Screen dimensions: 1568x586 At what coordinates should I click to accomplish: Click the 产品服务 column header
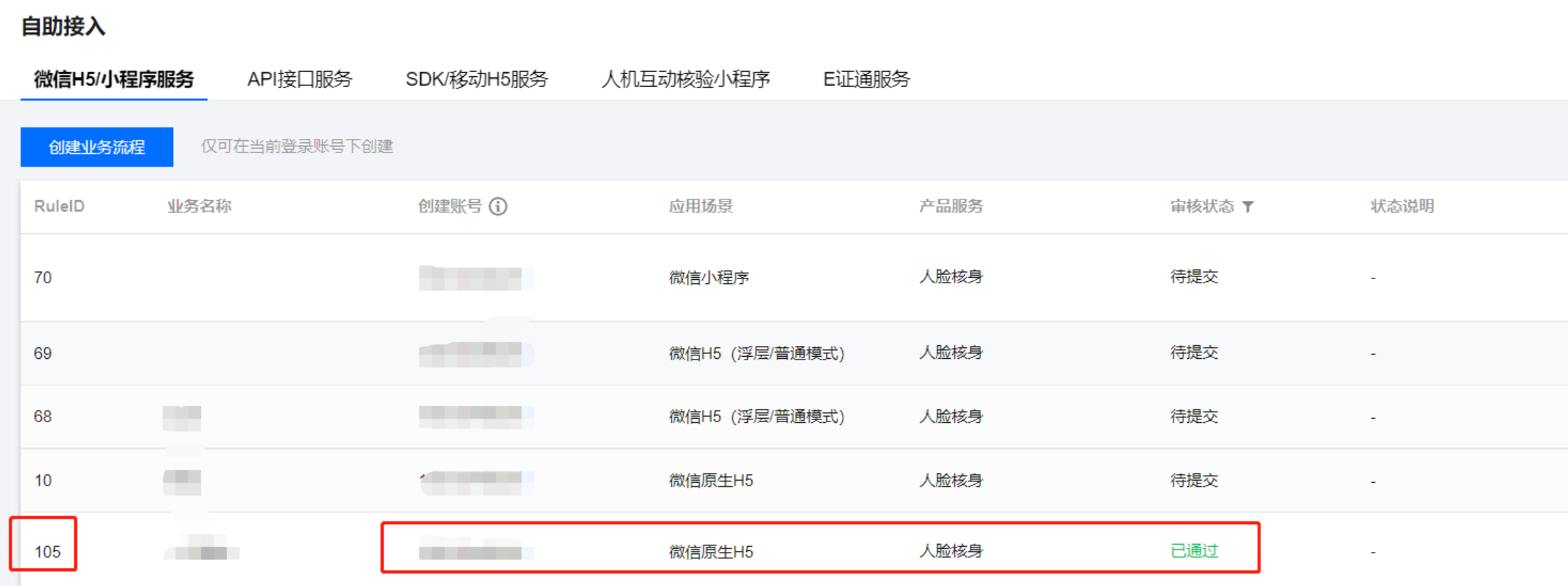[951, 206]
